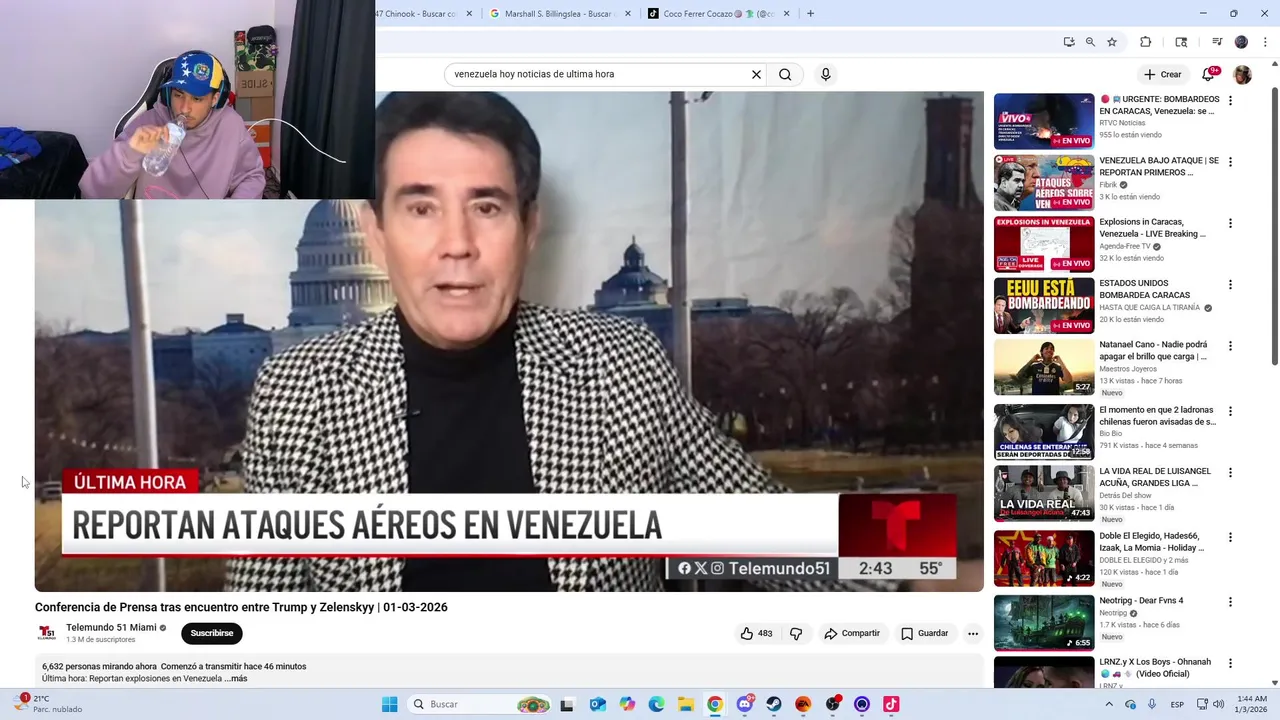
Task: Open Chrome extensions puzzle icon
Action: (x=1146, y=42)
